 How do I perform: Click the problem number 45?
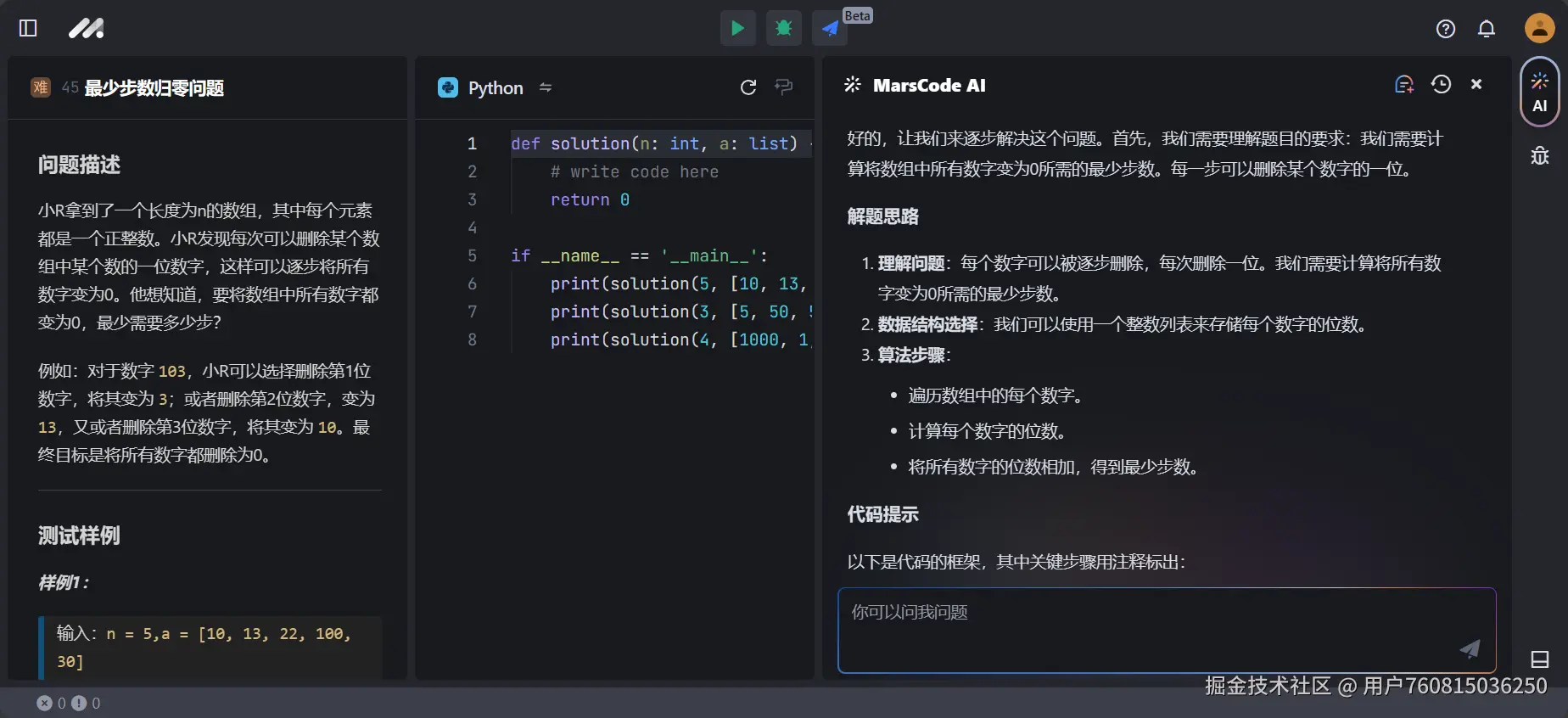[x=70, y=87]
